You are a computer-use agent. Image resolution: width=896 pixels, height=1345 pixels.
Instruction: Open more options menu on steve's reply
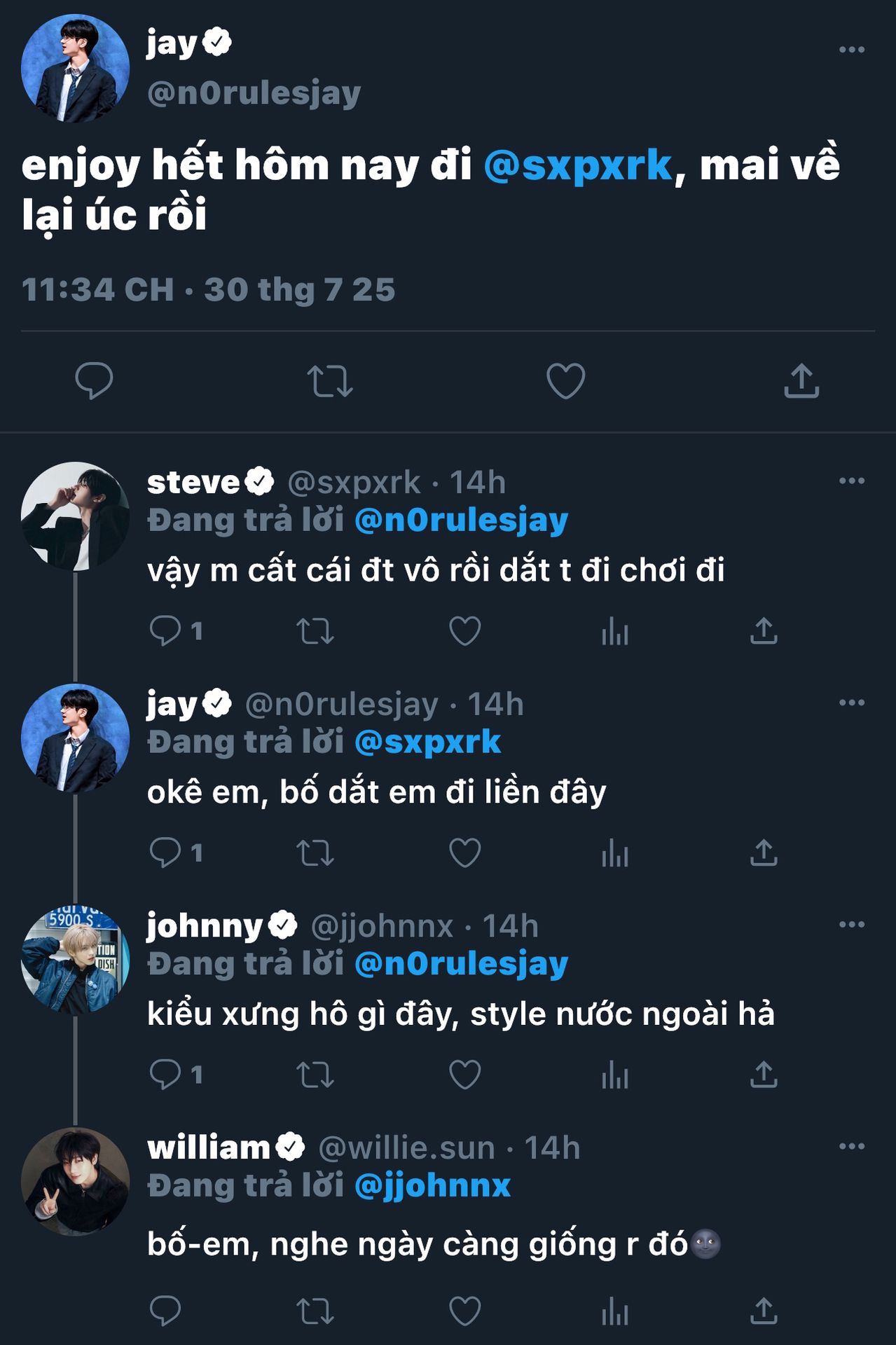851,481
